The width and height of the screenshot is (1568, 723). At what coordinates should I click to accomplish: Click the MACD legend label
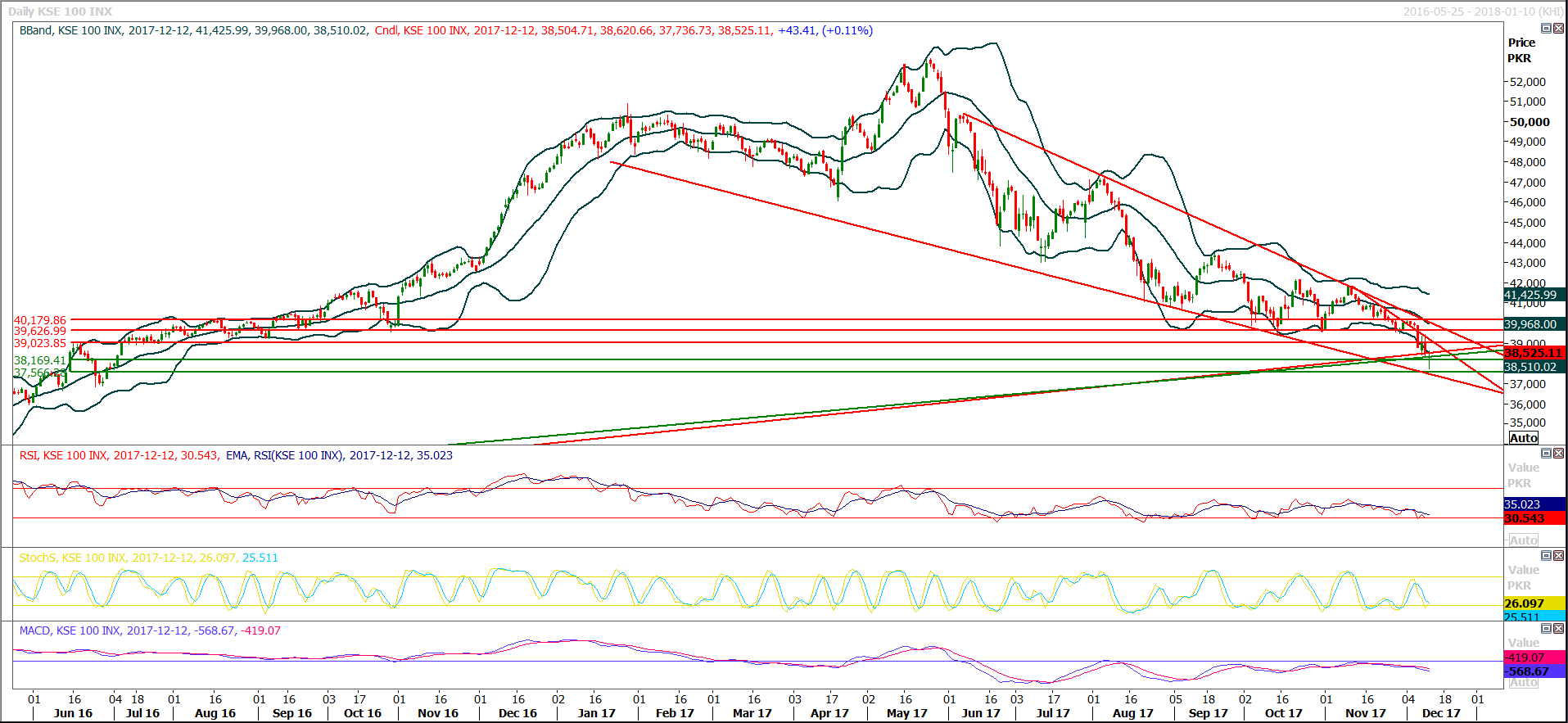coord(150,630)
